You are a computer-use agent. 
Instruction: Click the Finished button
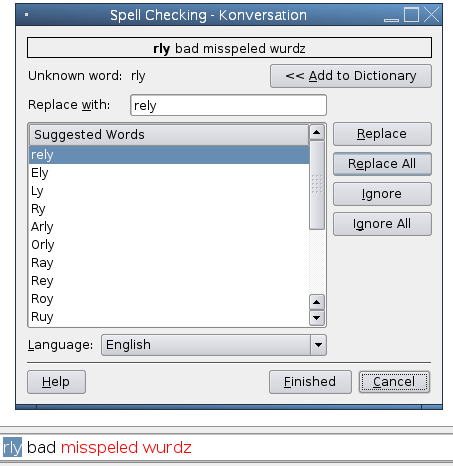(x=310, y=382)
